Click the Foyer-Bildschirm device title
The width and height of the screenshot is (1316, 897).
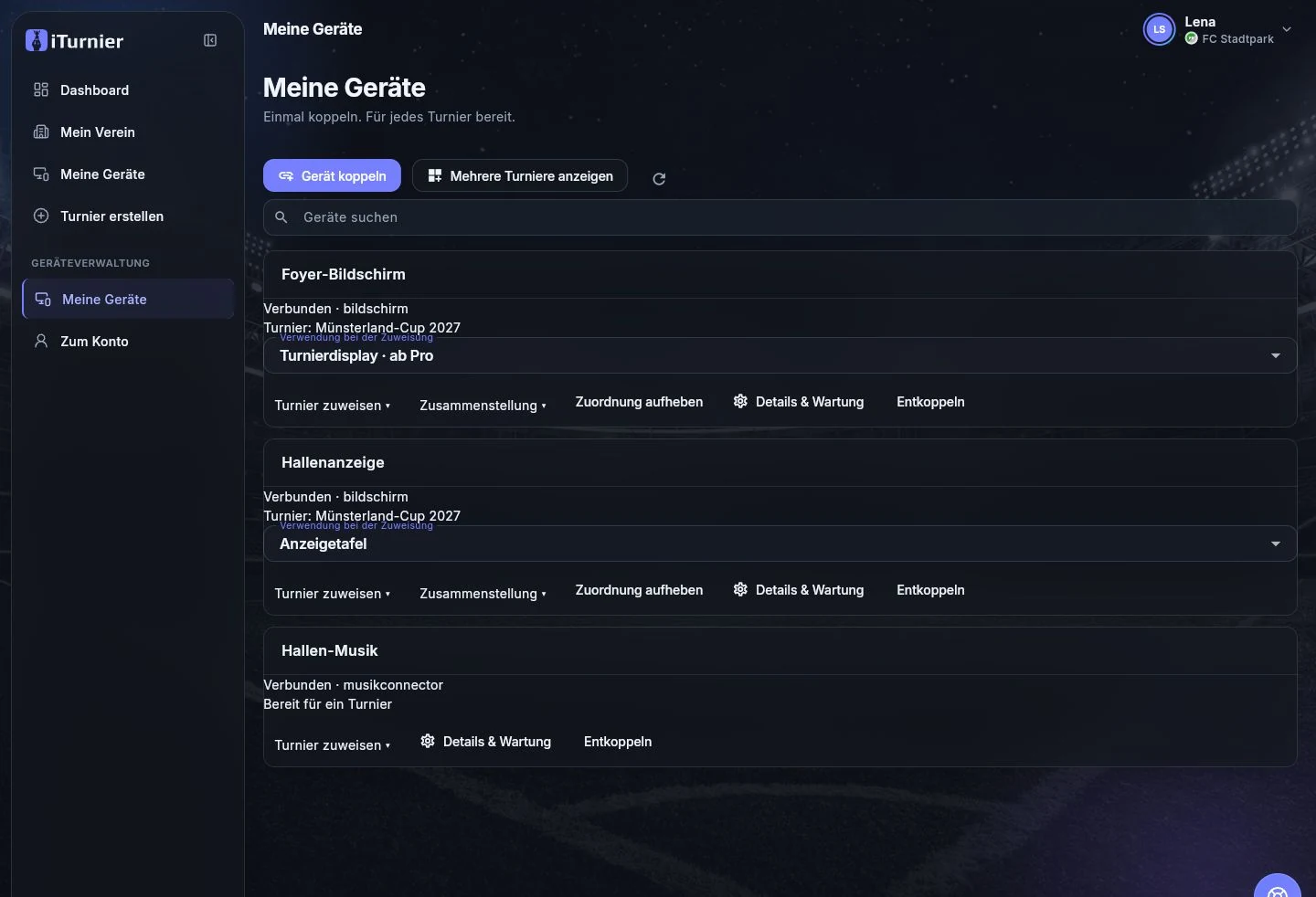[x=344, y=274]
